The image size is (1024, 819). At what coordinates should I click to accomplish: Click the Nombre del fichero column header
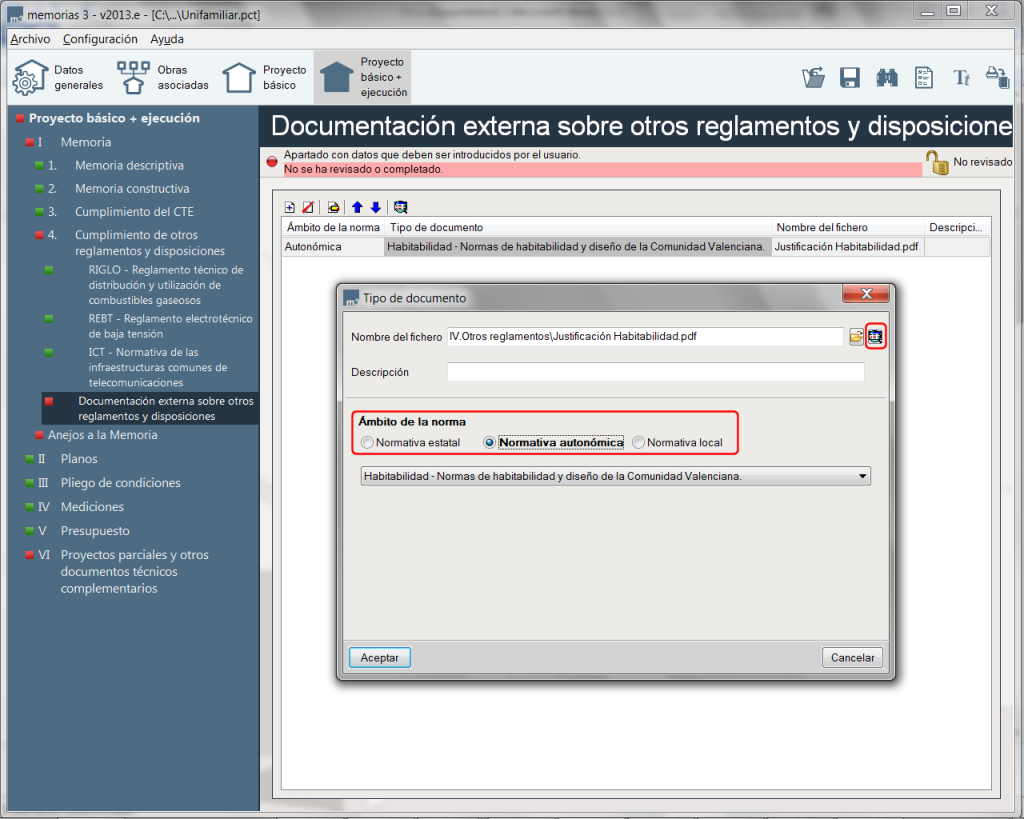pos(848,227)
